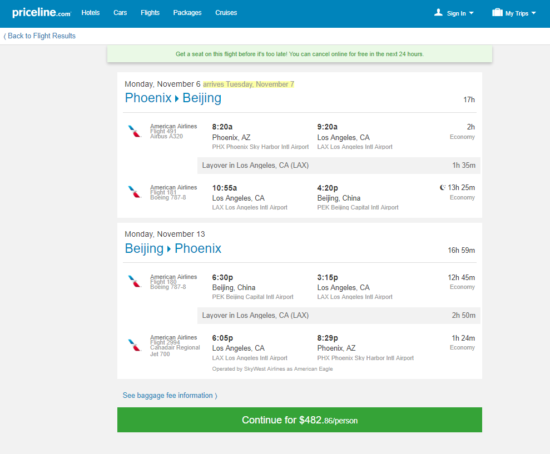Viewport: 550px width, 454px height.
Task: Open the Cruises menu item
Action: (226, 13)
